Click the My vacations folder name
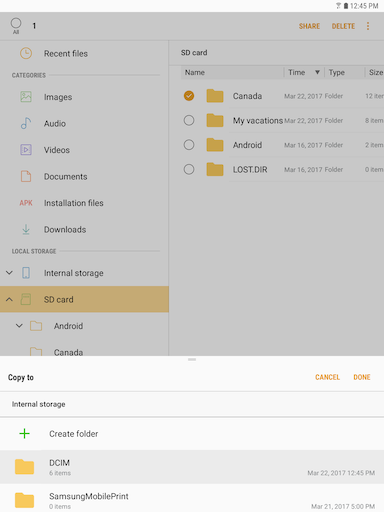 pos(258,120)
